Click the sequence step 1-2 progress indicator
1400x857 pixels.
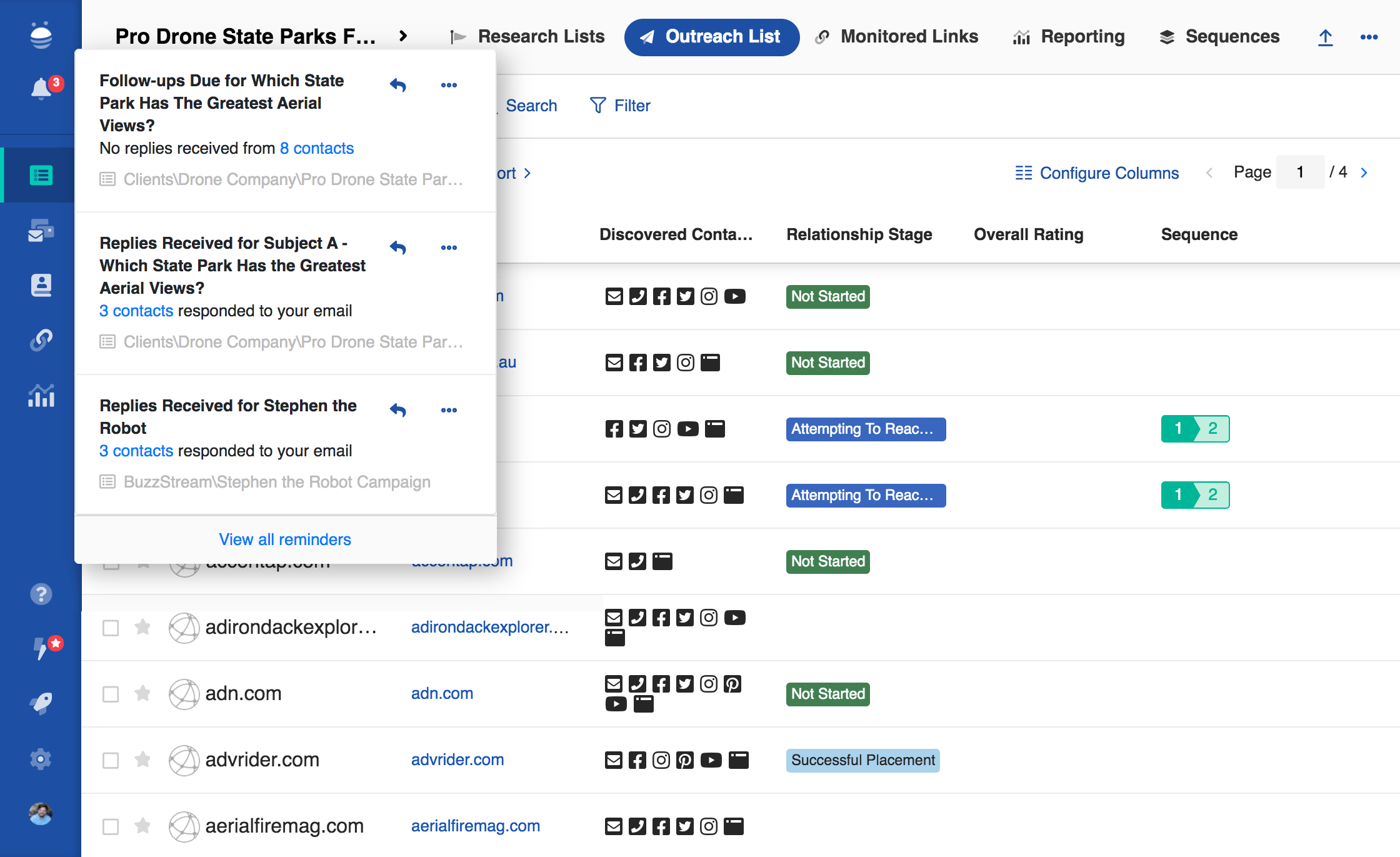(1195, 429)
